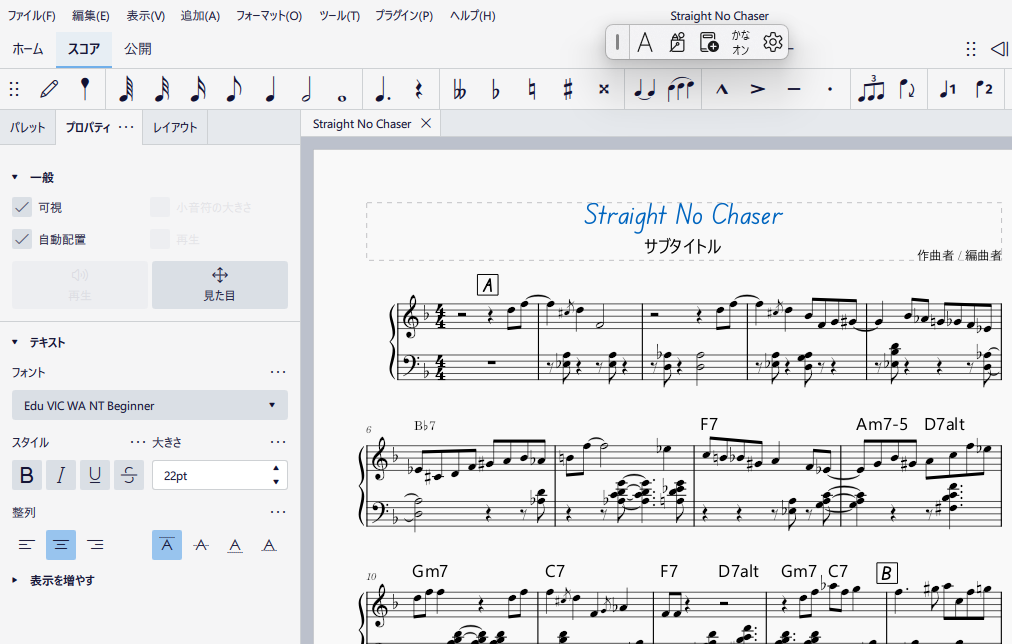
Task: Switch to the レイアウト panel tab
Action: (x=175, y=127)
